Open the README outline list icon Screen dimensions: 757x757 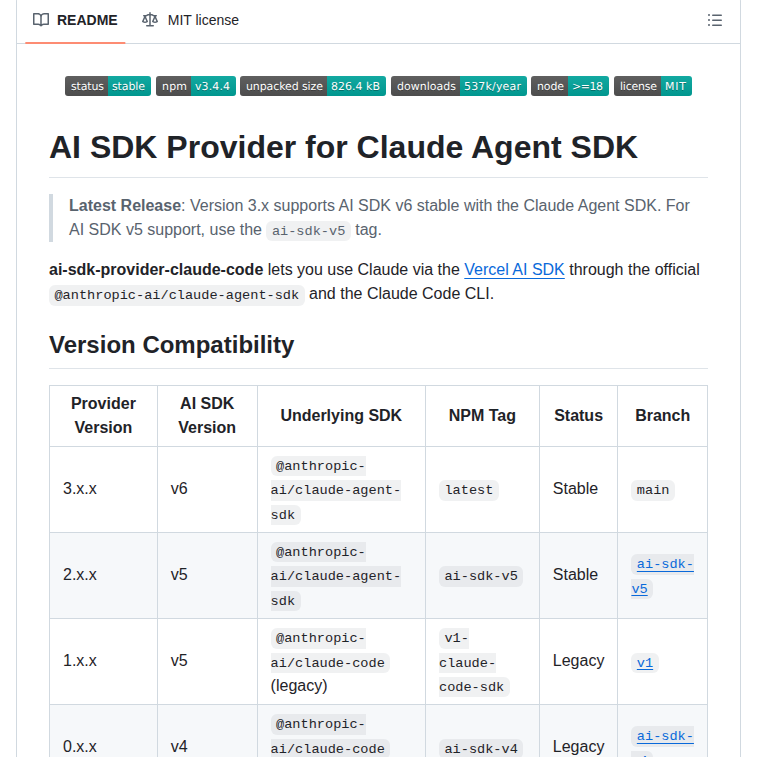pos(715,20)
